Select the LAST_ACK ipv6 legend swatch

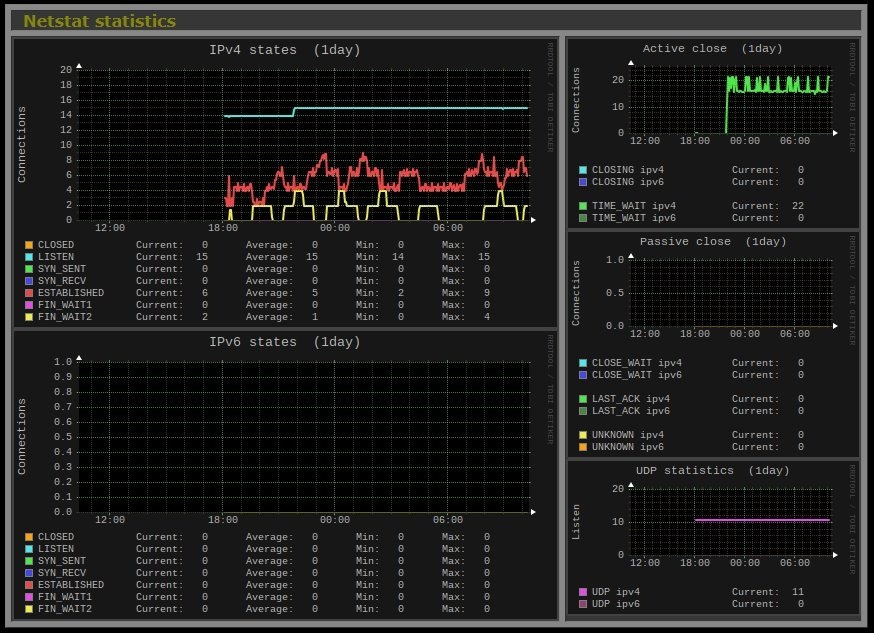pos(584,411)
